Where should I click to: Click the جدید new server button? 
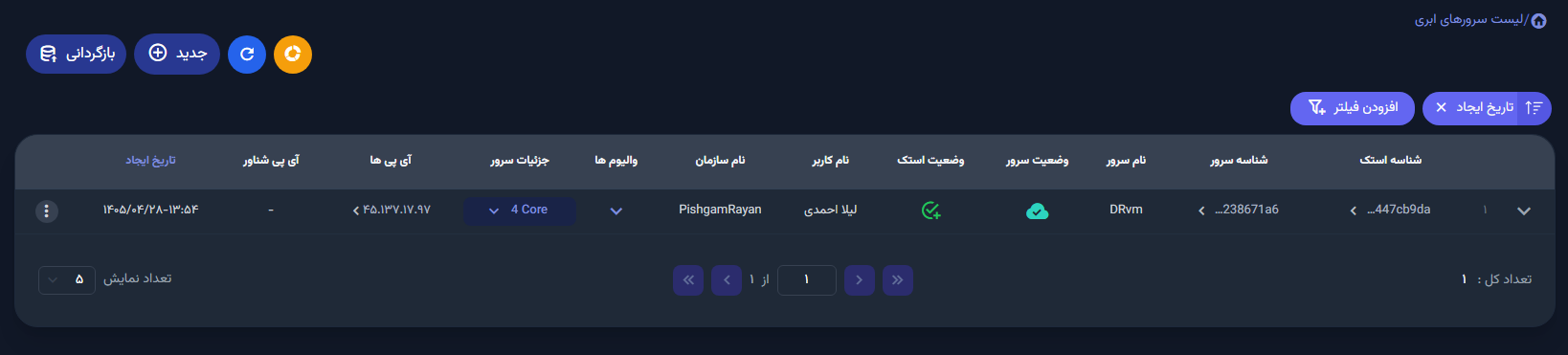(177, 54)
